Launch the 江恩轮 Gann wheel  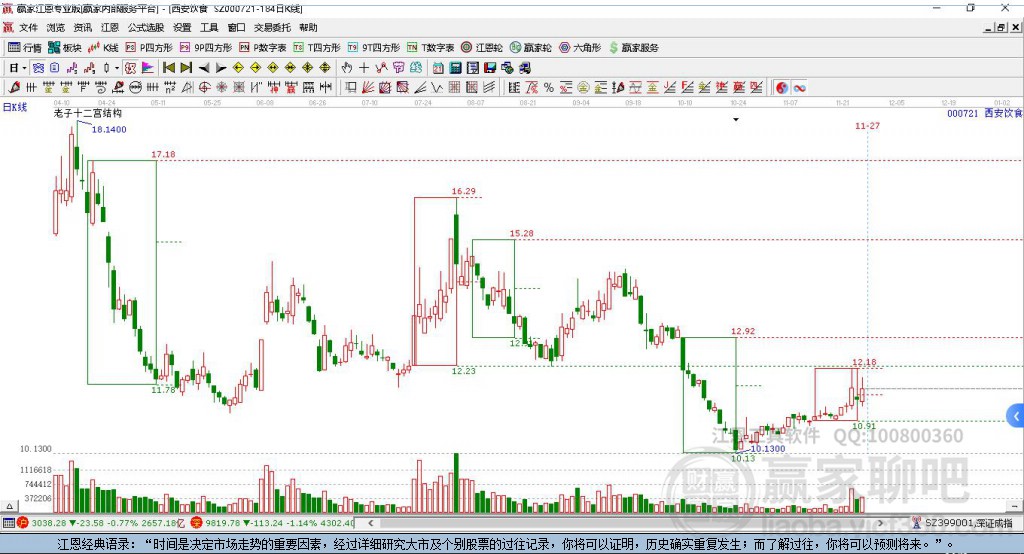point(482,48)
